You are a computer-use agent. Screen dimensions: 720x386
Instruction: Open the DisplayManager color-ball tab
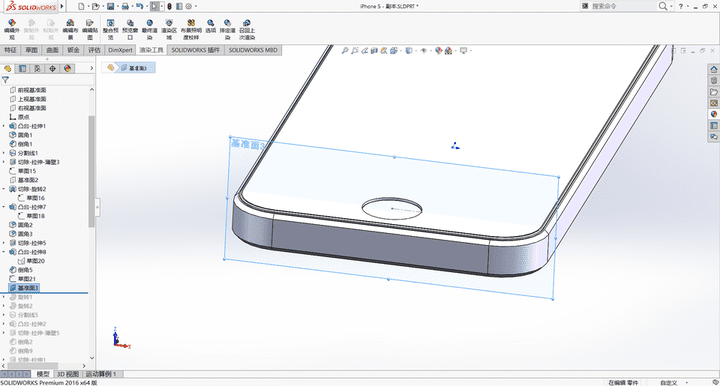pyautogui.click(x=68, y=68)
